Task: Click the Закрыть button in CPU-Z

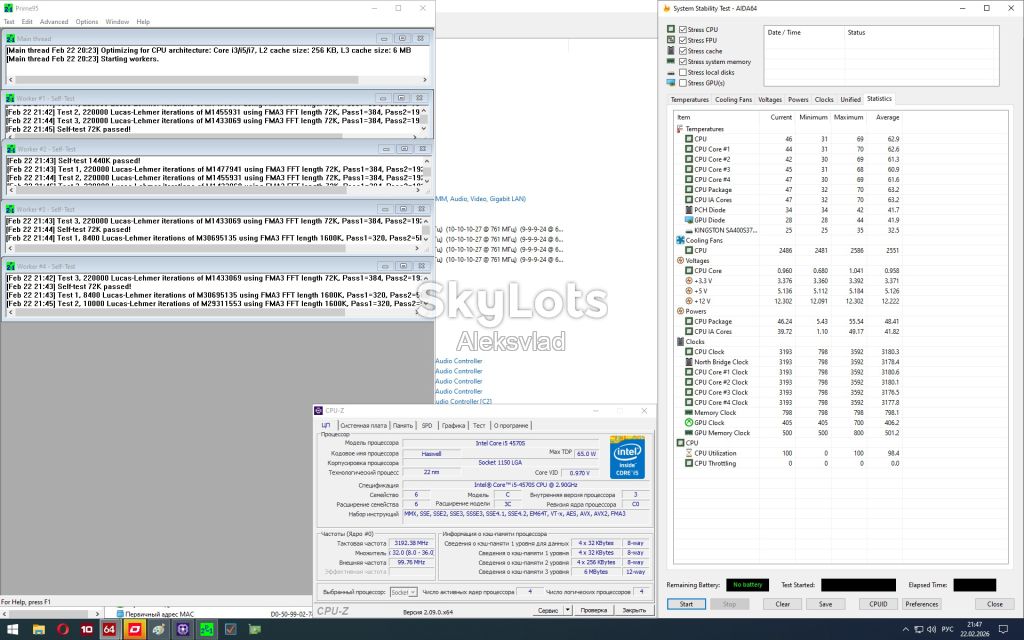Action: [x=634, y=610]
